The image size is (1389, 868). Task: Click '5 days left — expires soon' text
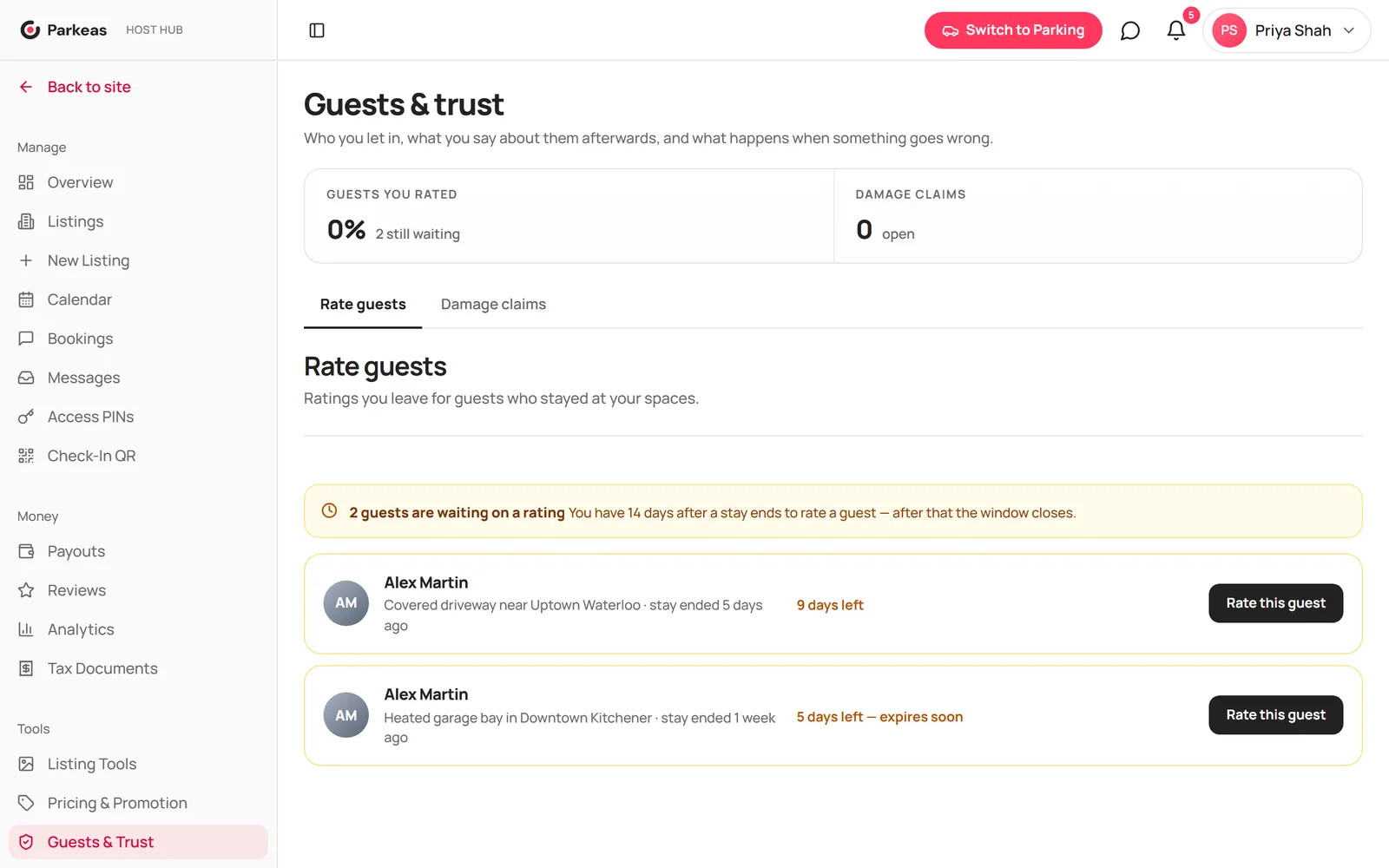click(x=879, y=717)
